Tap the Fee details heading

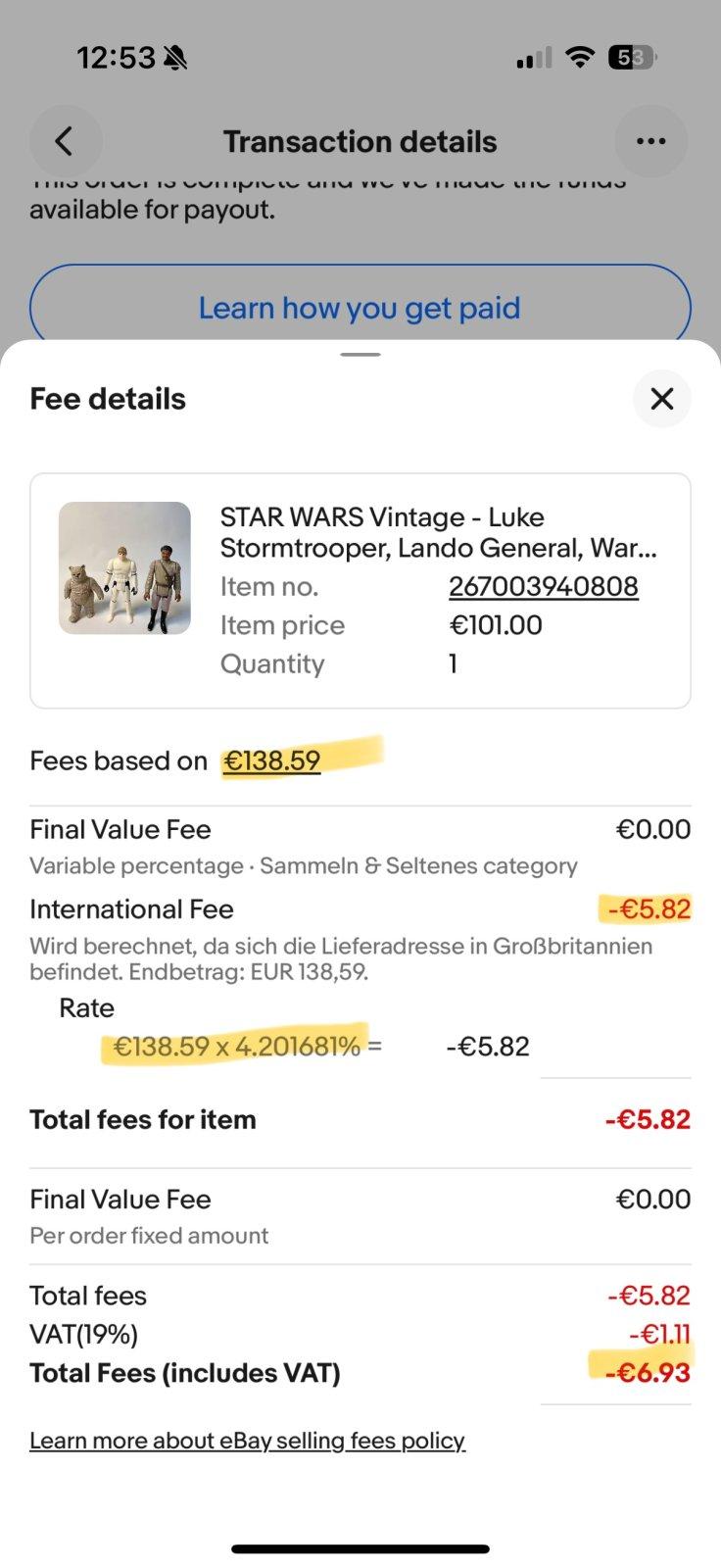tap(108, 399)
